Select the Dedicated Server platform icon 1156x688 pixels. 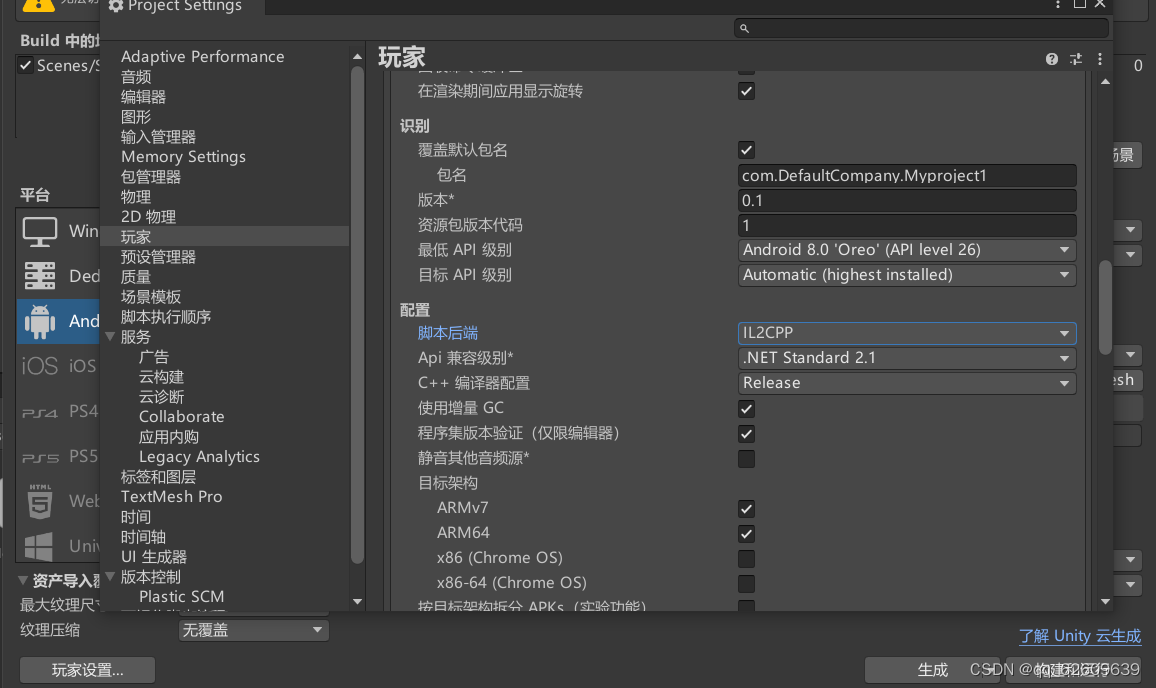pos(40,276)
